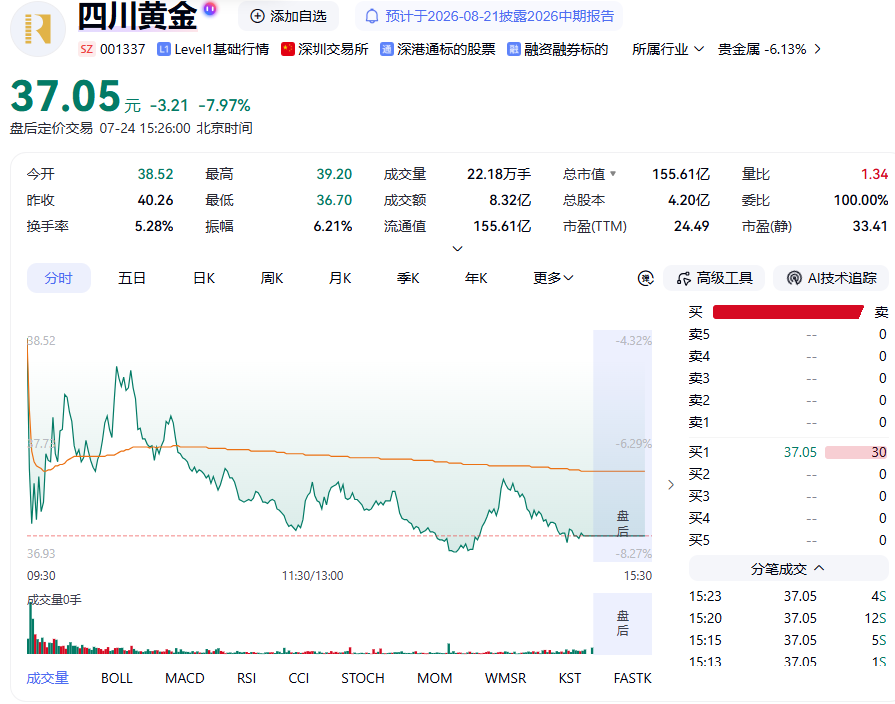Select the BOLL indicator
895x704 pixels.
(x=116, y=678)
